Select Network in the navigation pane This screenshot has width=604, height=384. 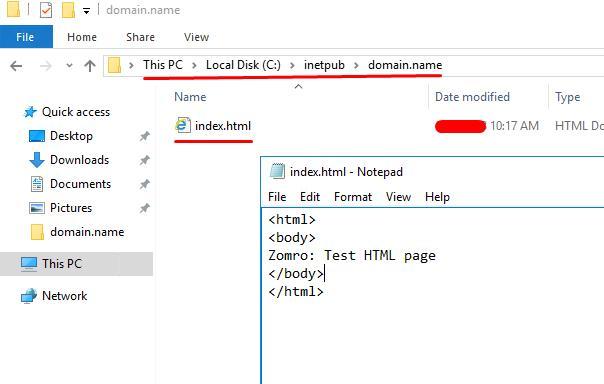(x=64, y=296)
